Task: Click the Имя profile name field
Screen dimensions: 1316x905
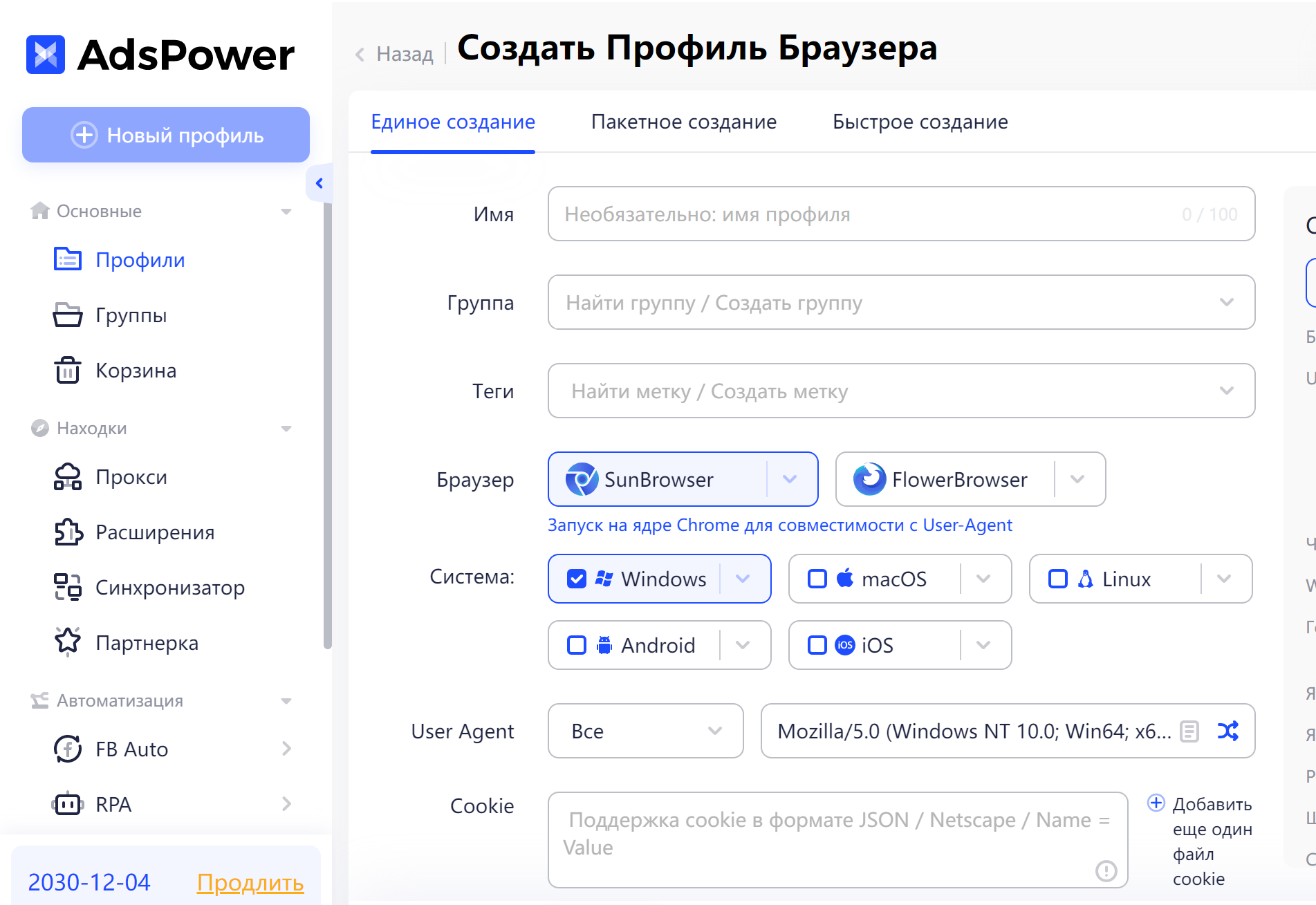Action: (902, 214)
